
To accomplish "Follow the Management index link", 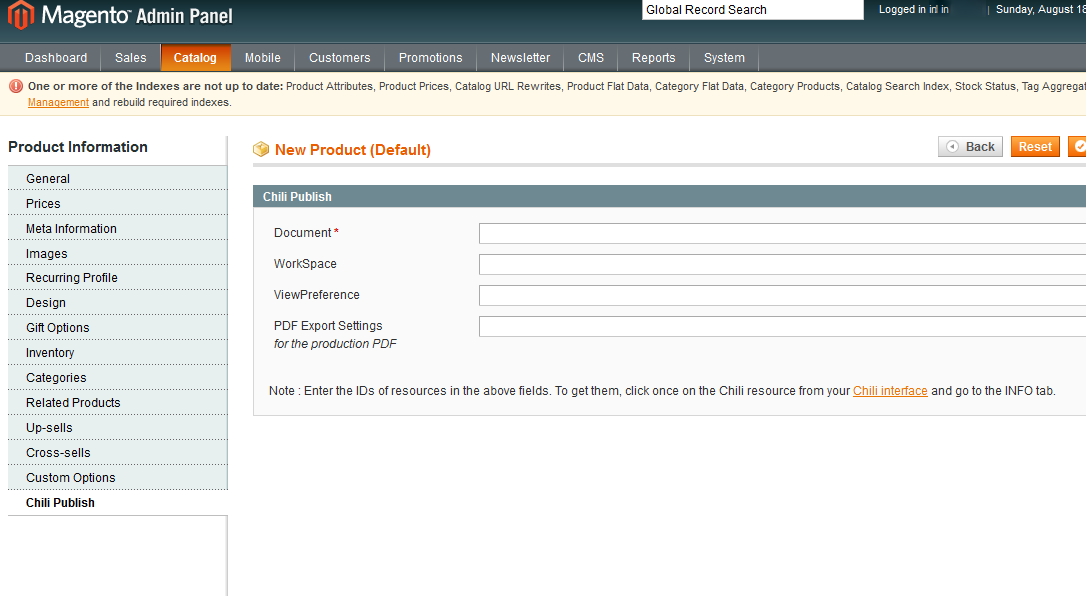I will point(58,102).
